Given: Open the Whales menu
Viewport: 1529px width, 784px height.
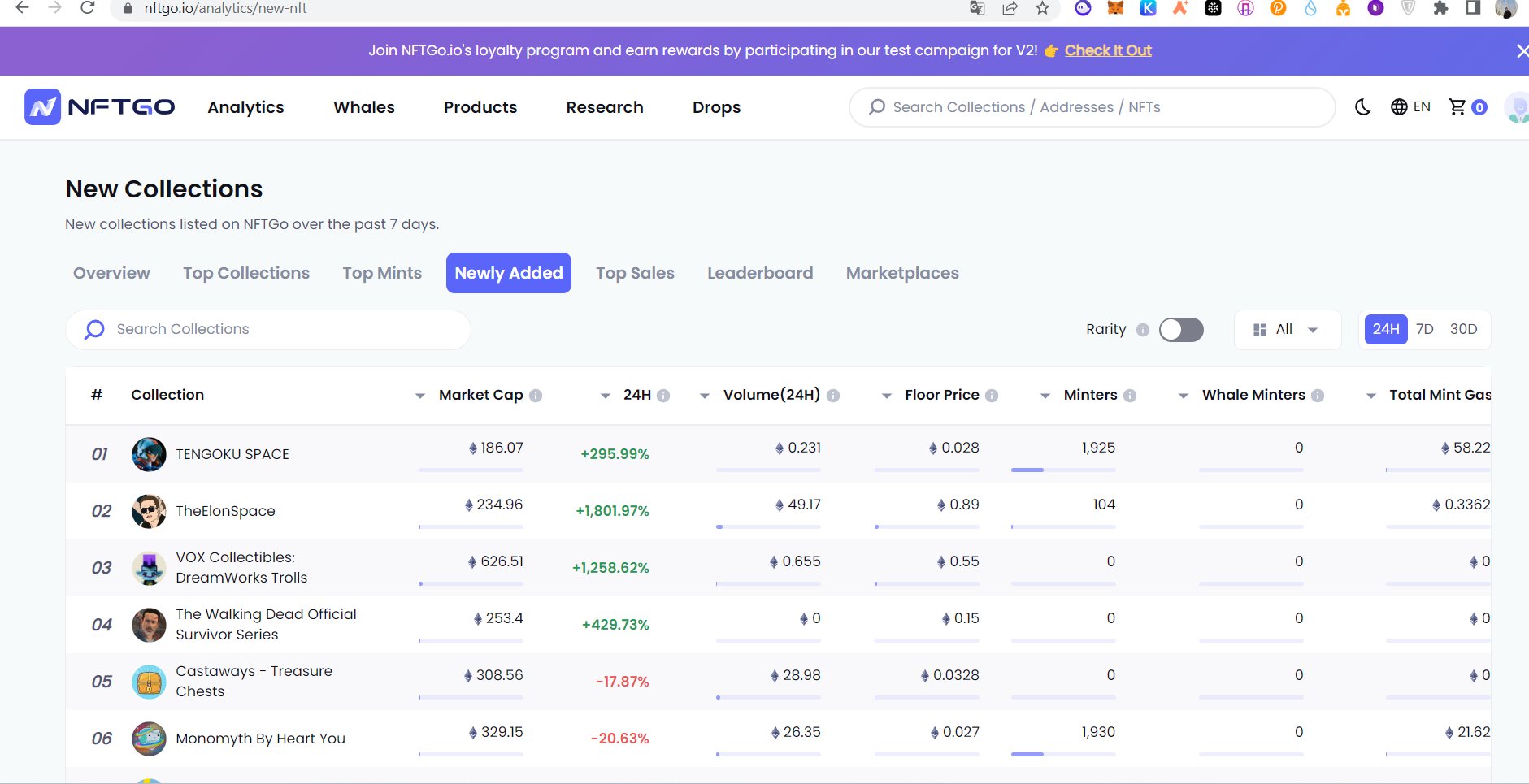Looking at the screenshot, I should point(364,107).
